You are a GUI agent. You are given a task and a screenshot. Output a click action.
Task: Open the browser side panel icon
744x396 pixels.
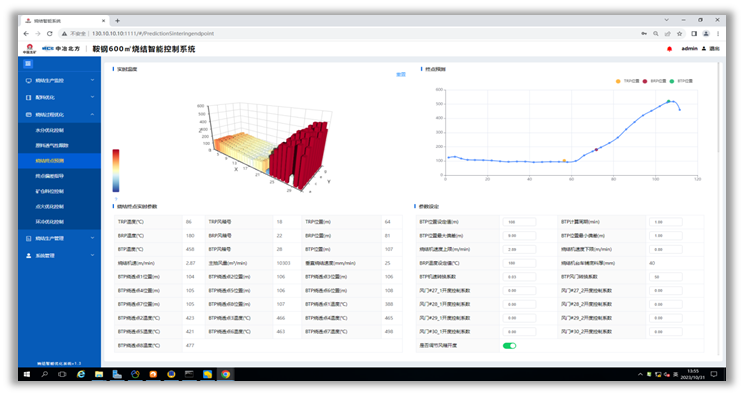point(694,34)
